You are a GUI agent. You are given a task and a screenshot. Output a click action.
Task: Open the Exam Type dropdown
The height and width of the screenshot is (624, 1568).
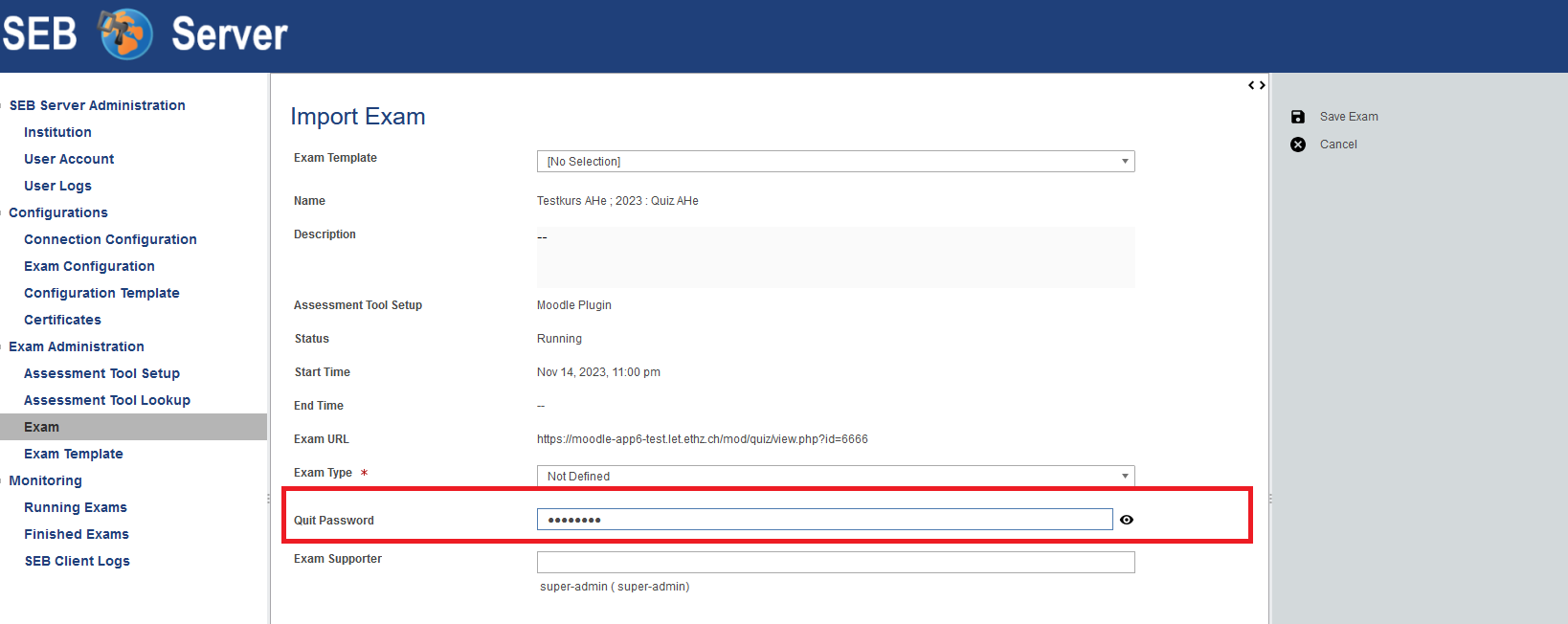835,477
